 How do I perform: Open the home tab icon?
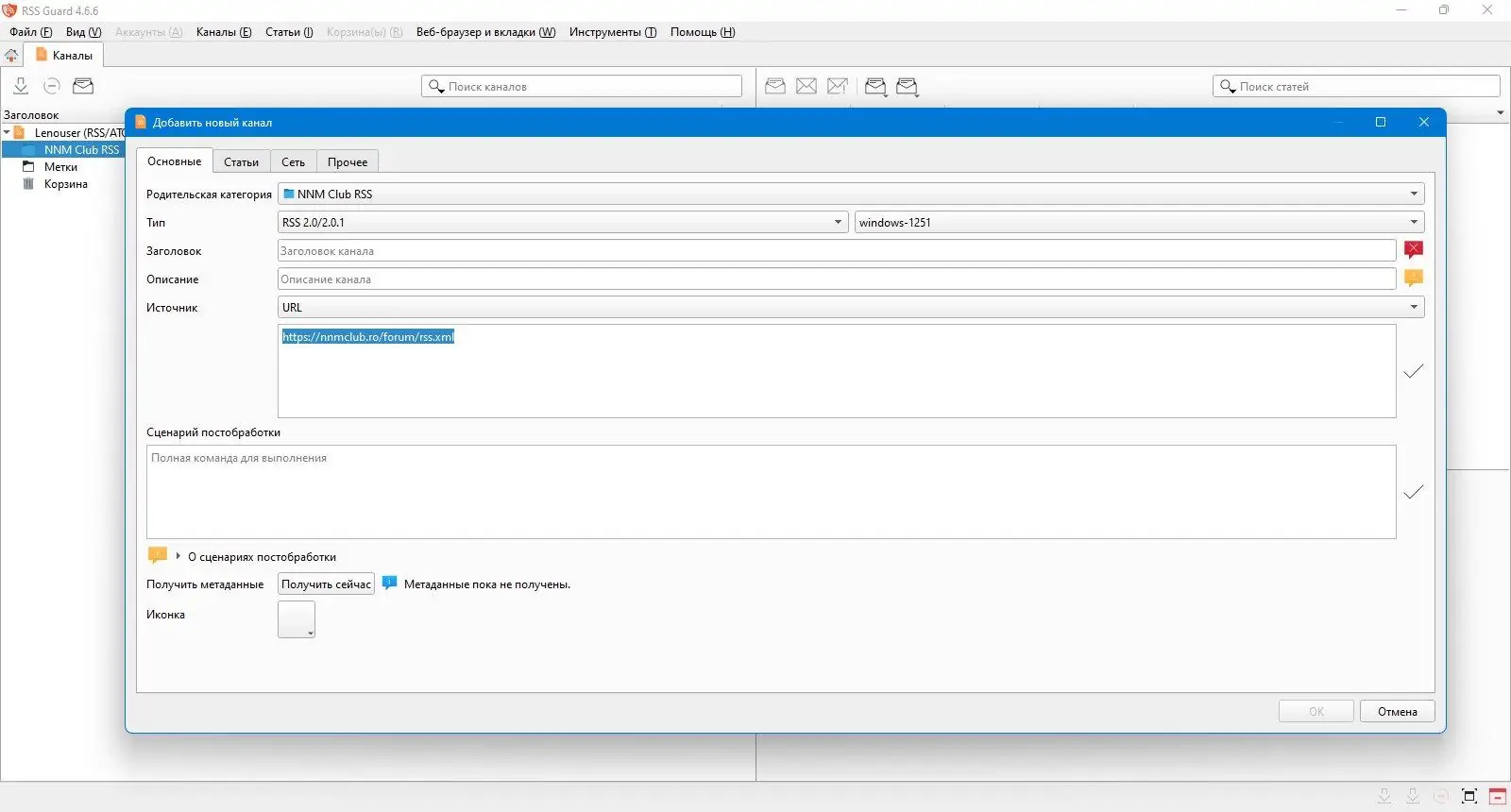(x=11, y=56)
